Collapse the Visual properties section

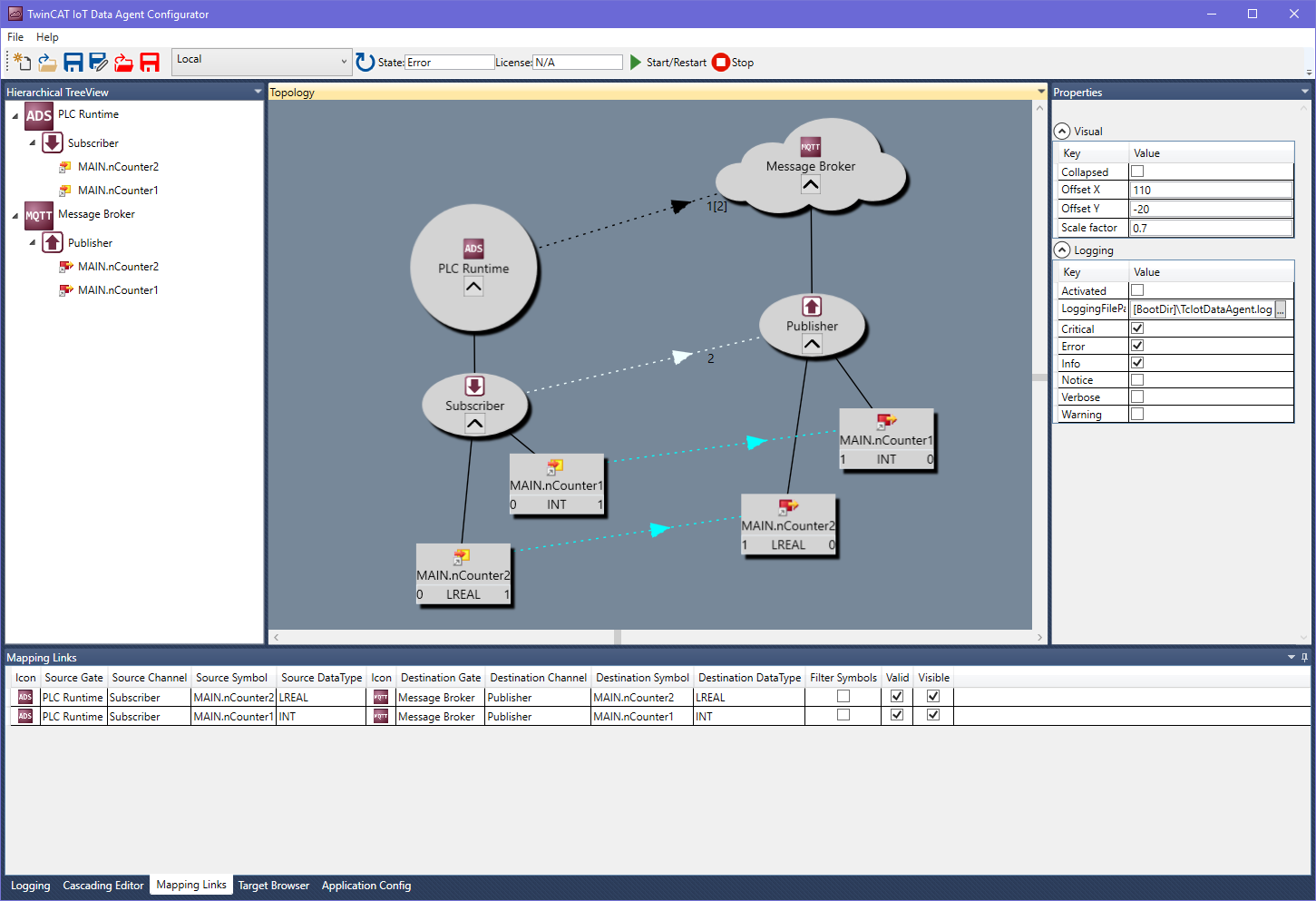1062,131
